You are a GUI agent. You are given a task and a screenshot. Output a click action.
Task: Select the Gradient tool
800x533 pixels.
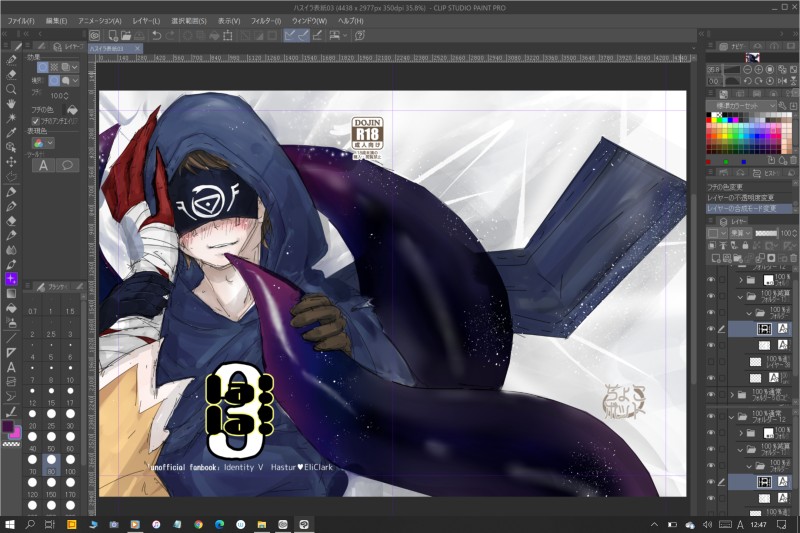11,294
